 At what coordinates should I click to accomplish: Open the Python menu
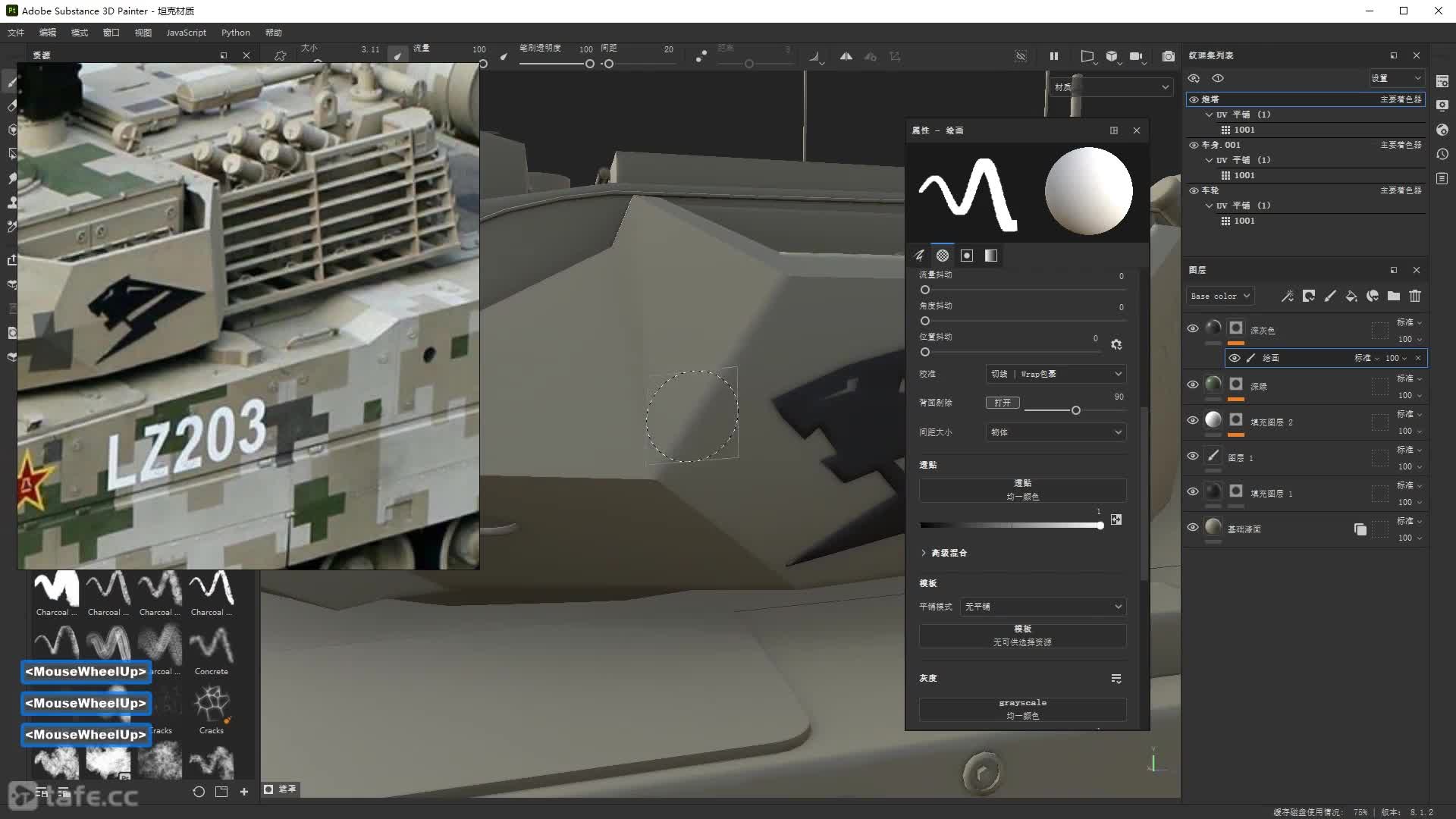(235, 33)
